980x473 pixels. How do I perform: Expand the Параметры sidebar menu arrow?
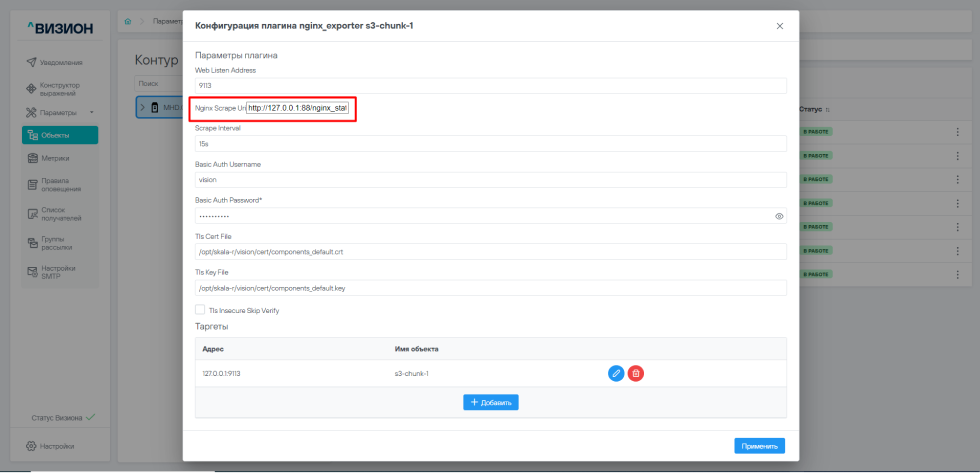coord(92,112)
